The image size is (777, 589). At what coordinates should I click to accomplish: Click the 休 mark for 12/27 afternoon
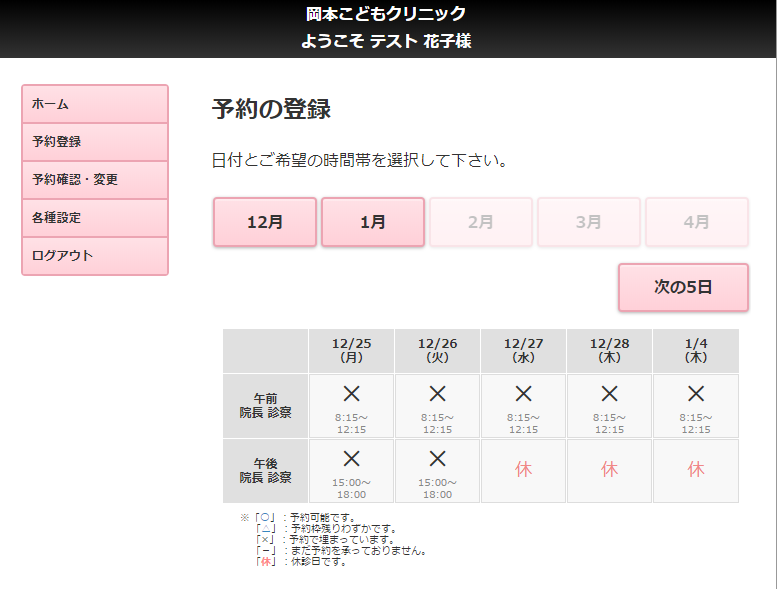tap(523, 469)
